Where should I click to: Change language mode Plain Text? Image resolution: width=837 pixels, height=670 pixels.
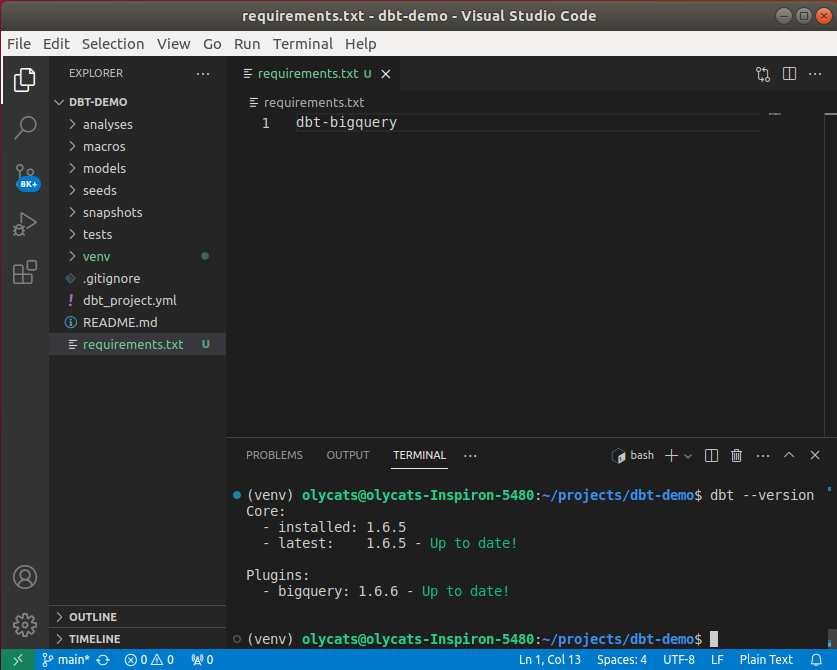[x=766, y=660]
